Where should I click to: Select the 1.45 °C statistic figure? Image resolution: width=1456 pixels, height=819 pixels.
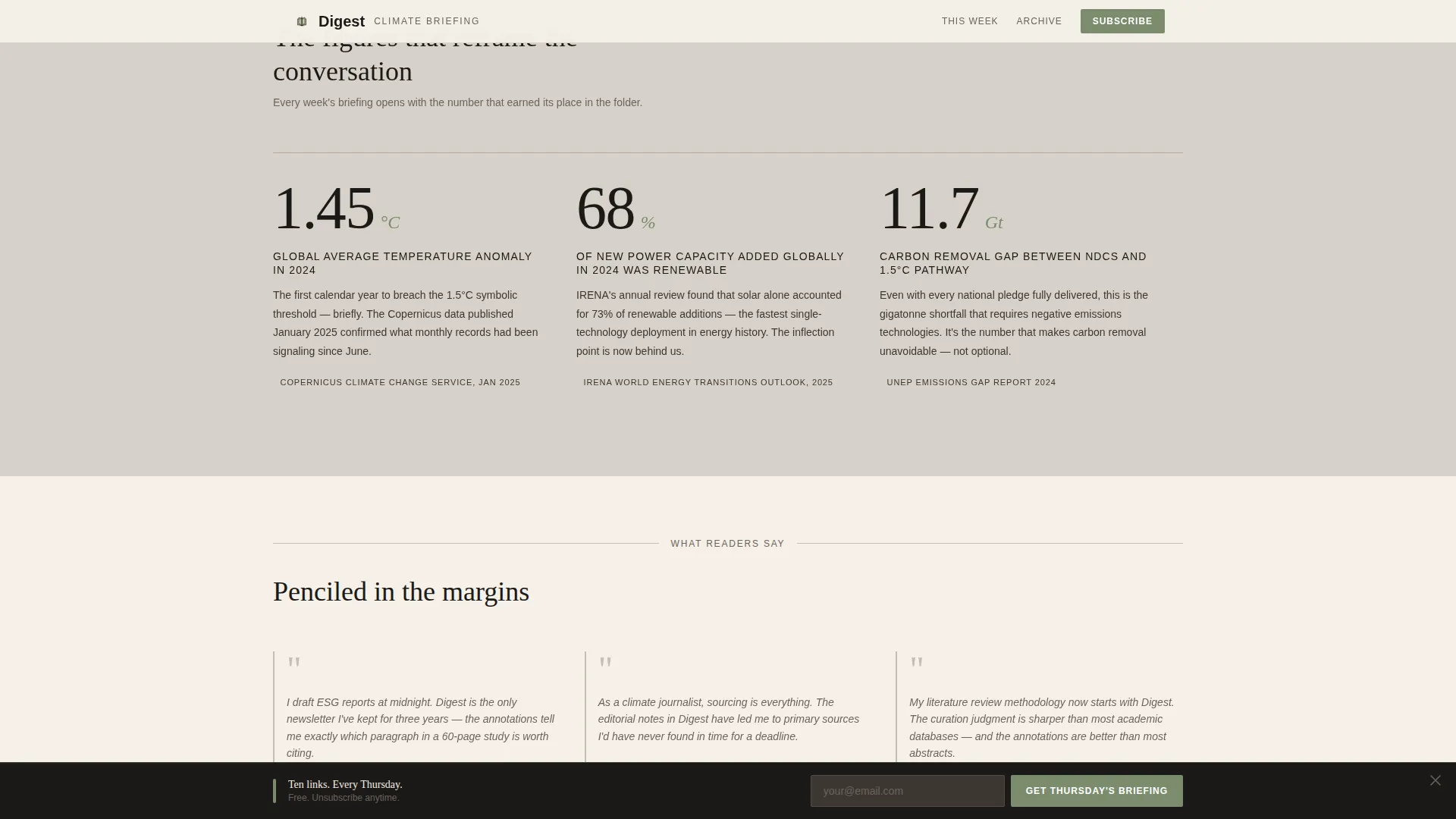(337, 208)
